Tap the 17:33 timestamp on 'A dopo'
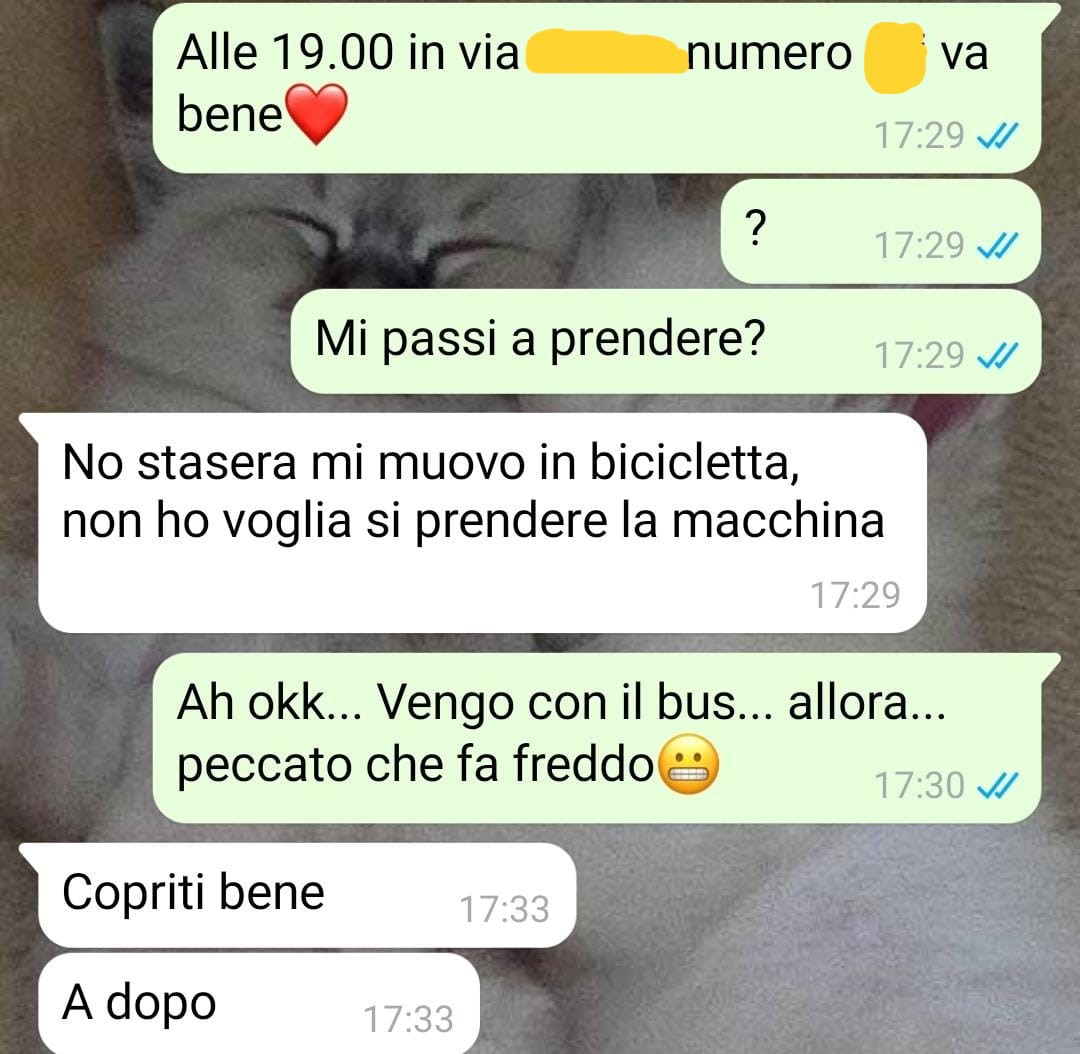1080x1054 pixels. 408,1020
